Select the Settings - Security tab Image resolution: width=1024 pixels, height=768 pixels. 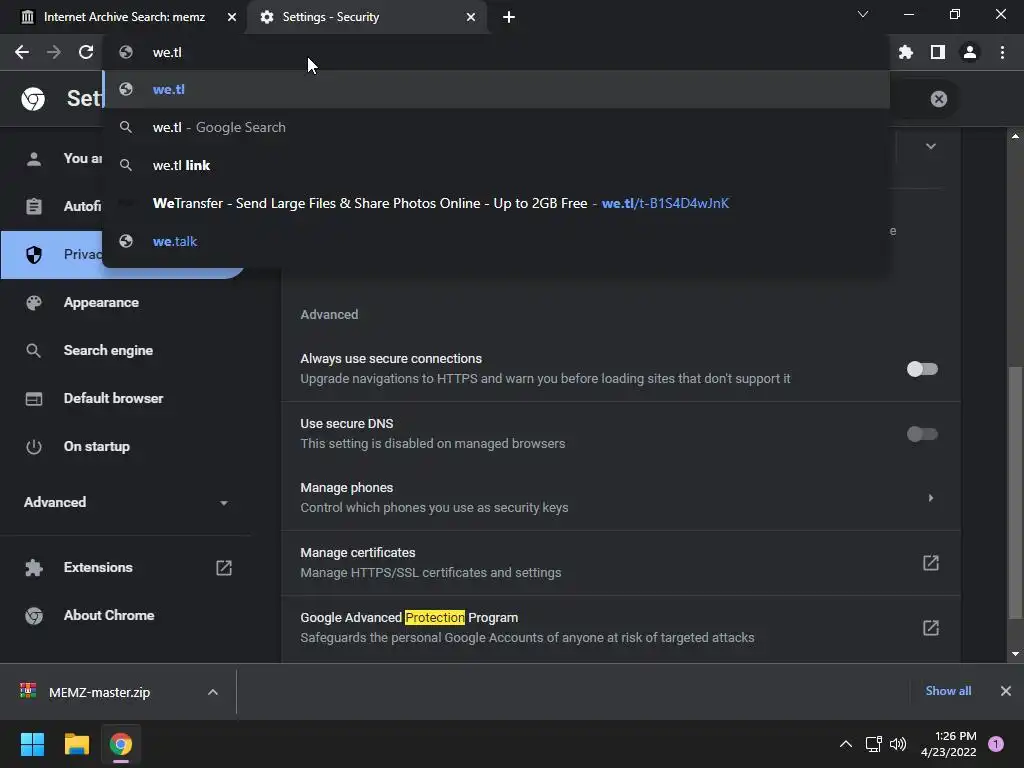click(366, 17)
